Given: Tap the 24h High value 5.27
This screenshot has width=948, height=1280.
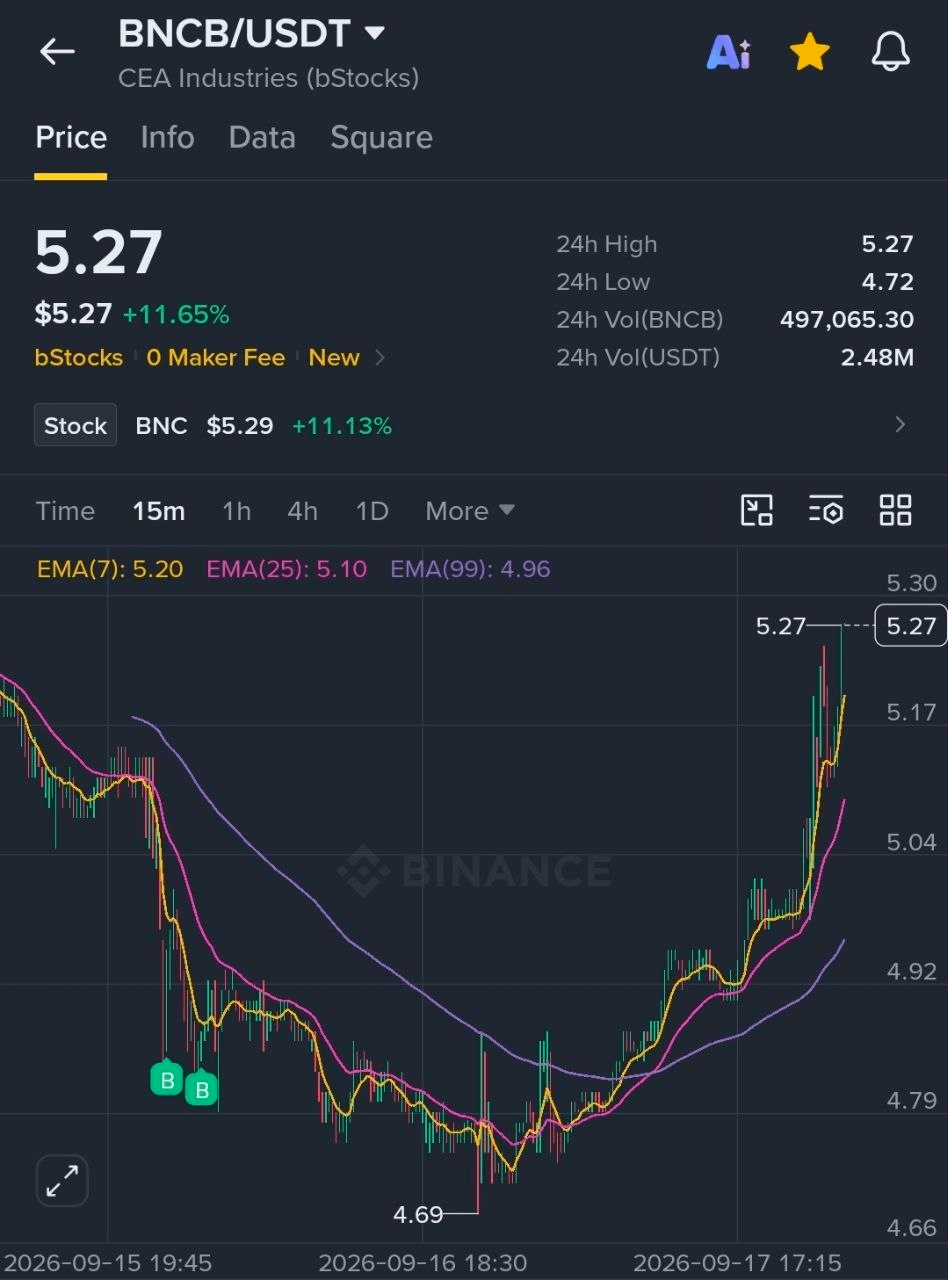Looking at the screenshot, I should pyautogui.click(x=887, y=244).
